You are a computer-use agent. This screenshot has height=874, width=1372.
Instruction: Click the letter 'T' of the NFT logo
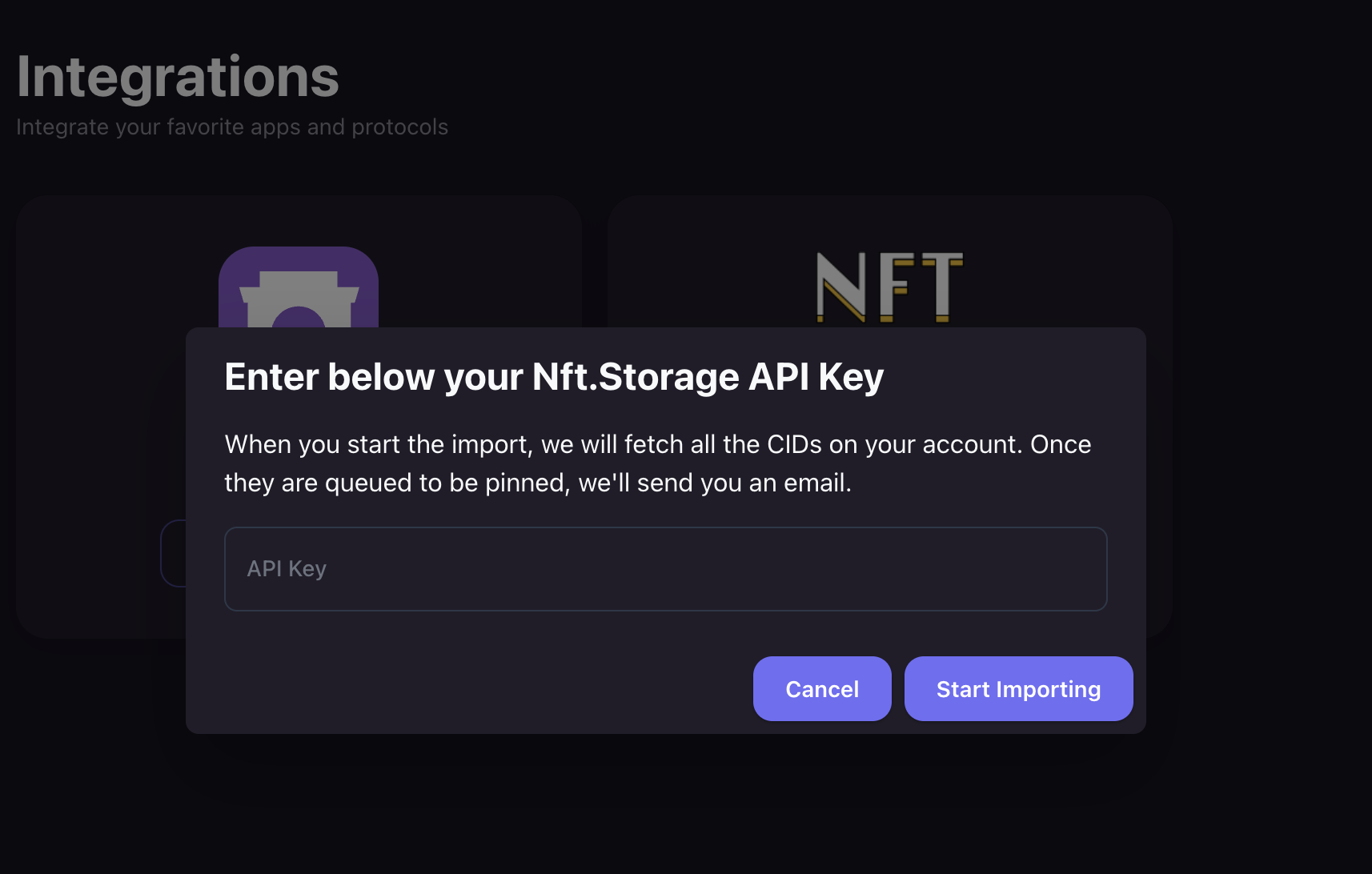pyautogui.click(x=942, y=287)
